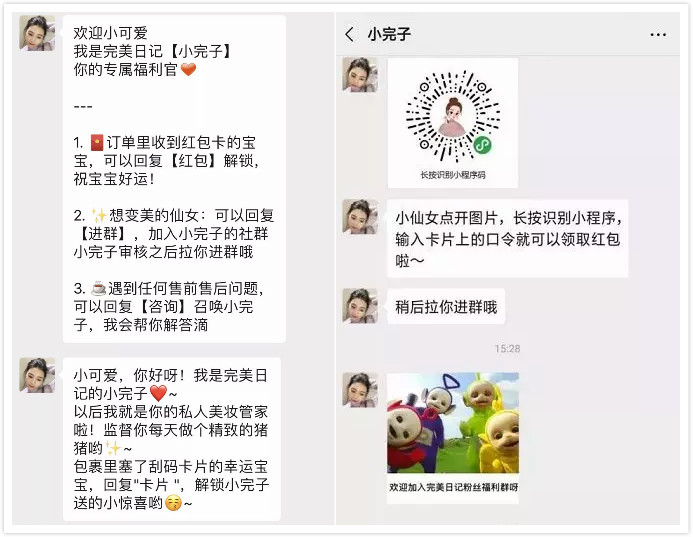
Task: Tap avatar next to welcome message 欢迎小可爱
Action: pos(37,33)
